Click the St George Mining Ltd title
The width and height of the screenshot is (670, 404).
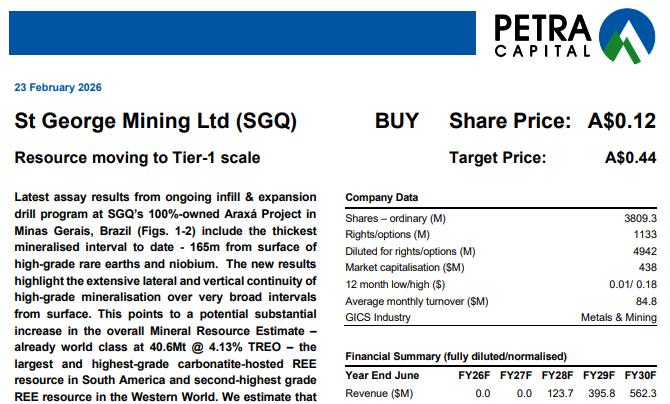(x=155, y=122)
